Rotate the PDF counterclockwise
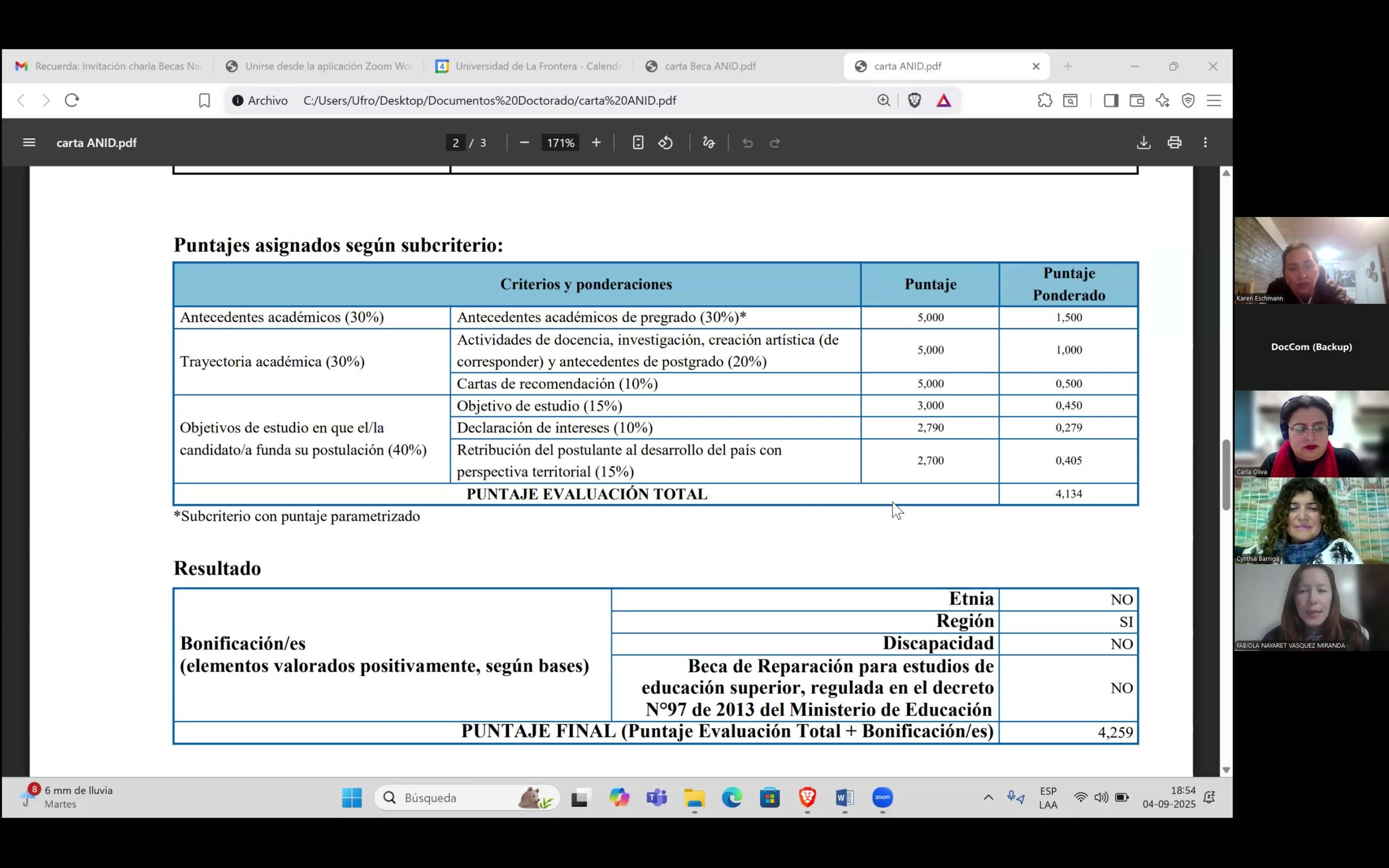 (666, 142)
